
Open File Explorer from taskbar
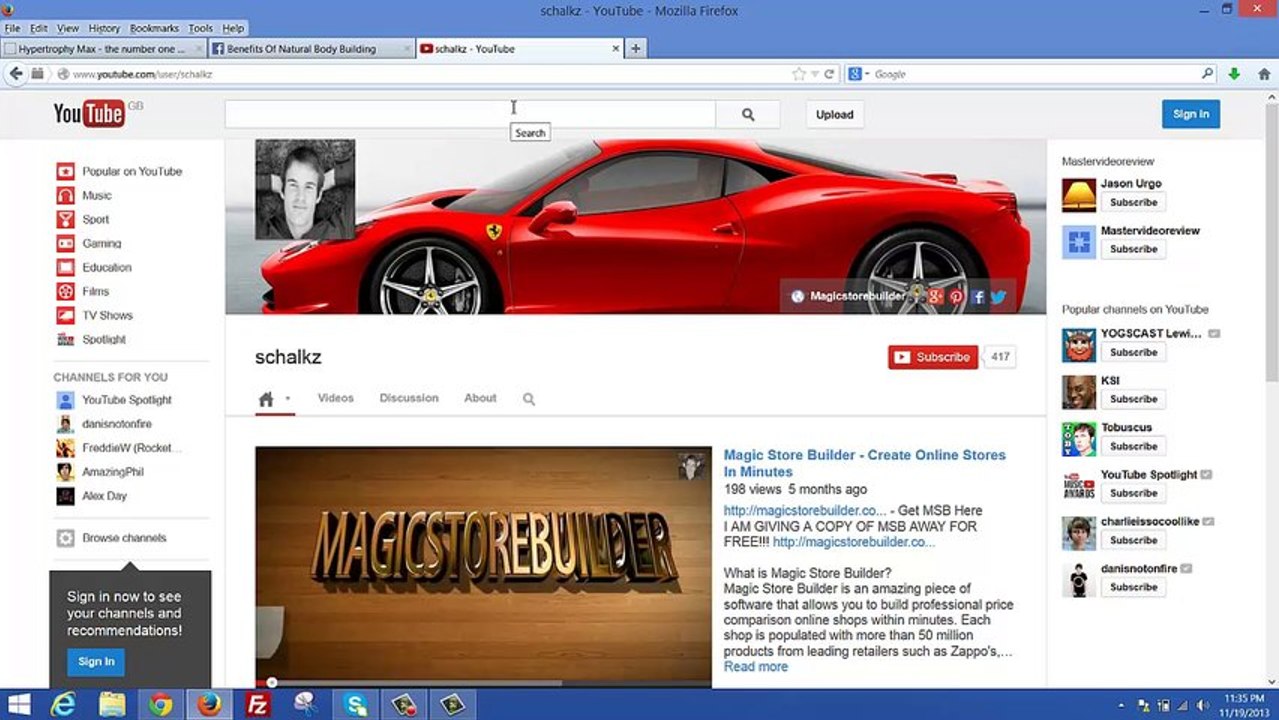[112, 705]
